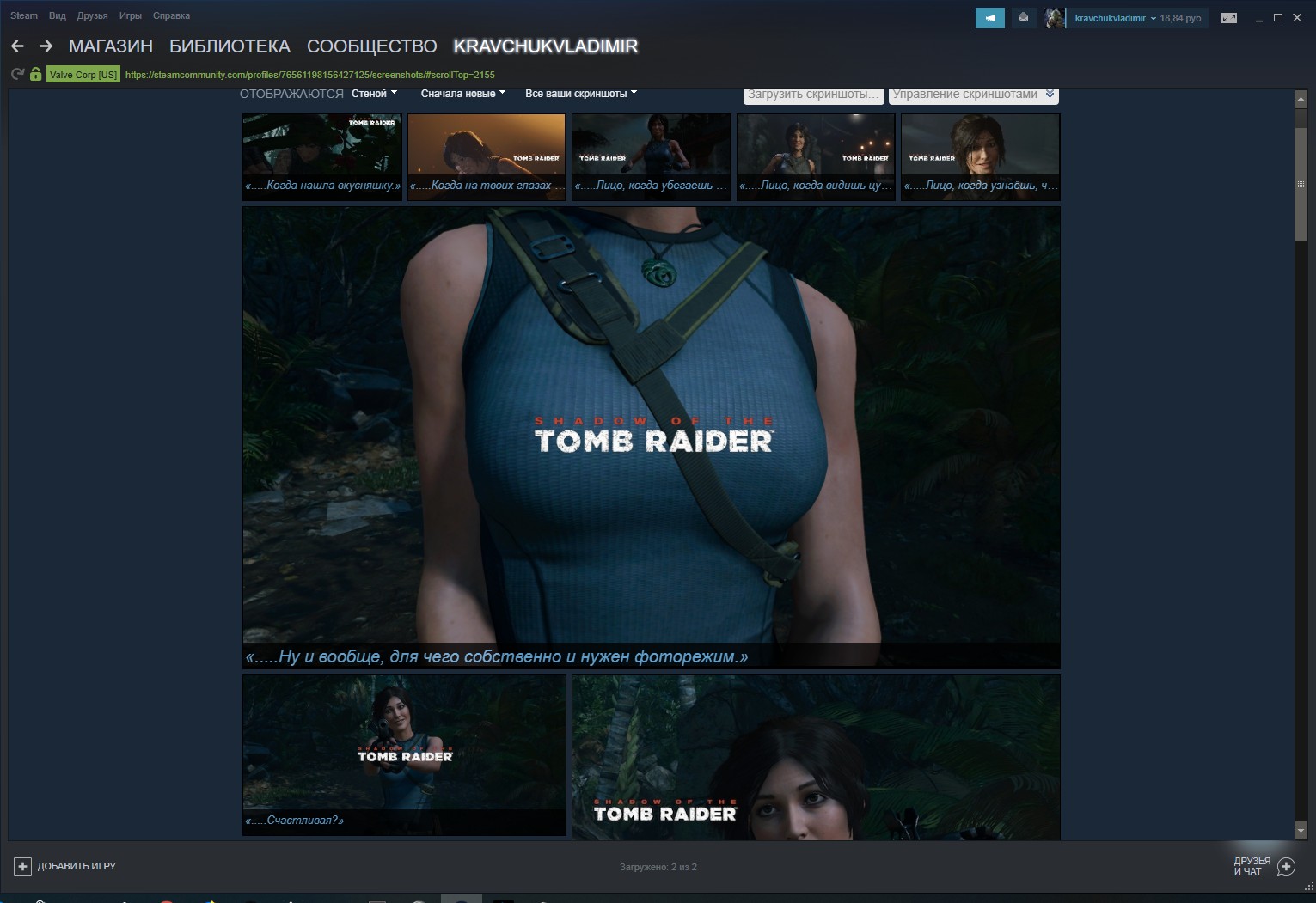Open the notifications mail icon
This screenshot has height=903, width=1316.
pos(1022,17)
